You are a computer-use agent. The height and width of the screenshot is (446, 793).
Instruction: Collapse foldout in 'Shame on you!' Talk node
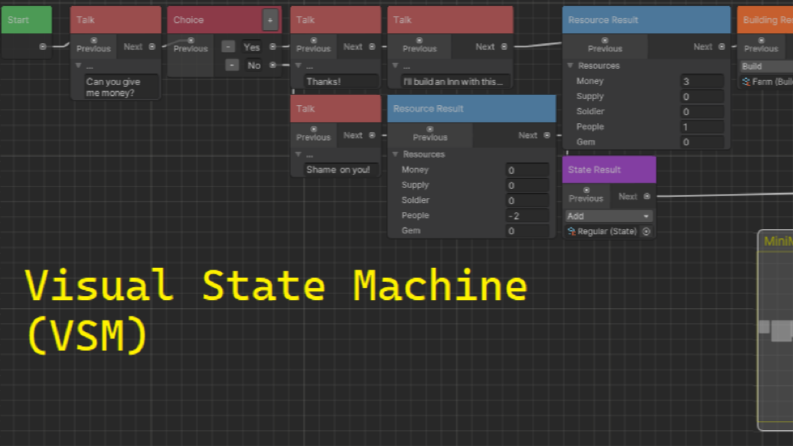pos(298,154)
